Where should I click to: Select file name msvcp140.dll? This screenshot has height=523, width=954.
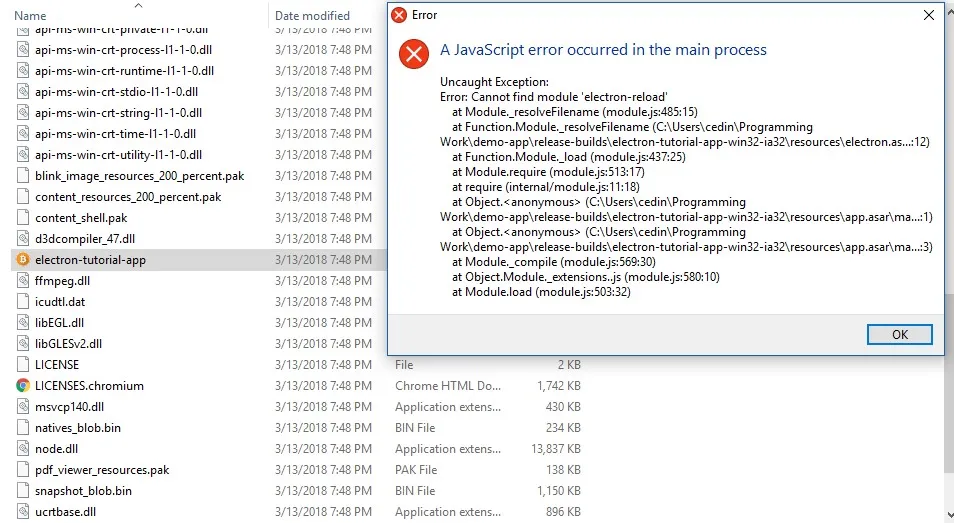69,407
